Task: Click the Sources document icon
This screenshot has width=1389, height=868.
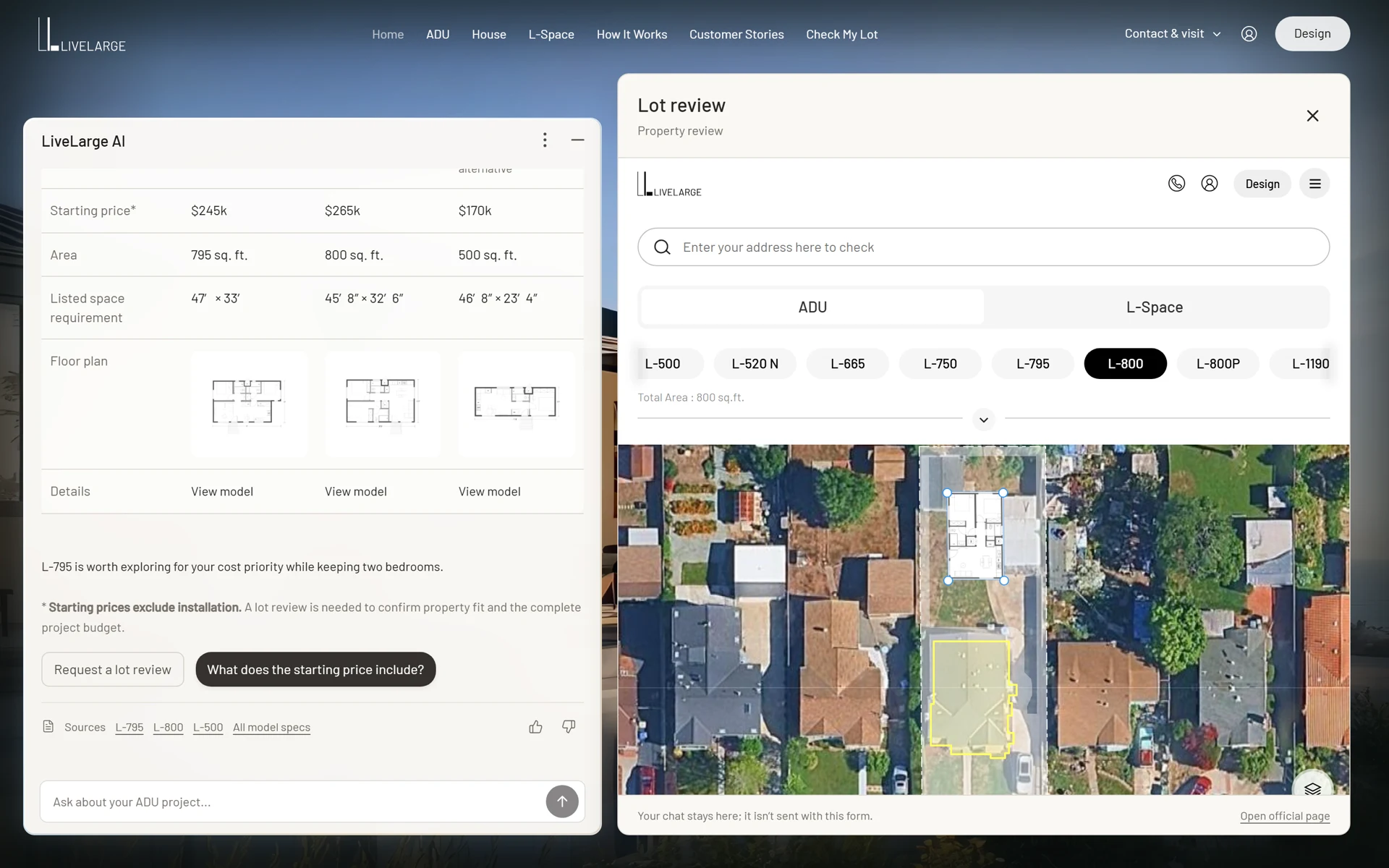Action: [48, 726]
